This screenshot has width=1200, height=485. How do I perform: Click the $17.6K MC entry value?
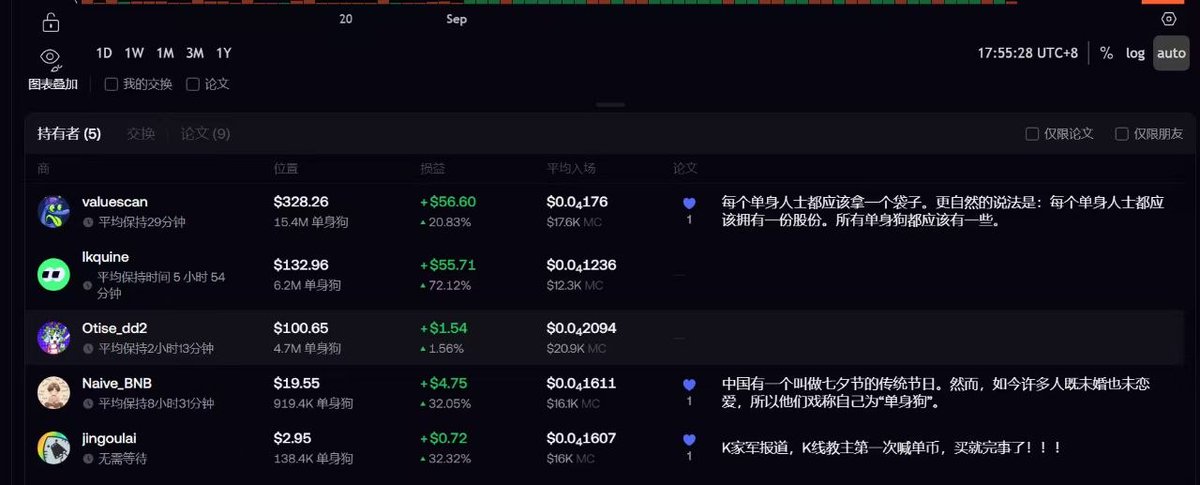point(575,222)
